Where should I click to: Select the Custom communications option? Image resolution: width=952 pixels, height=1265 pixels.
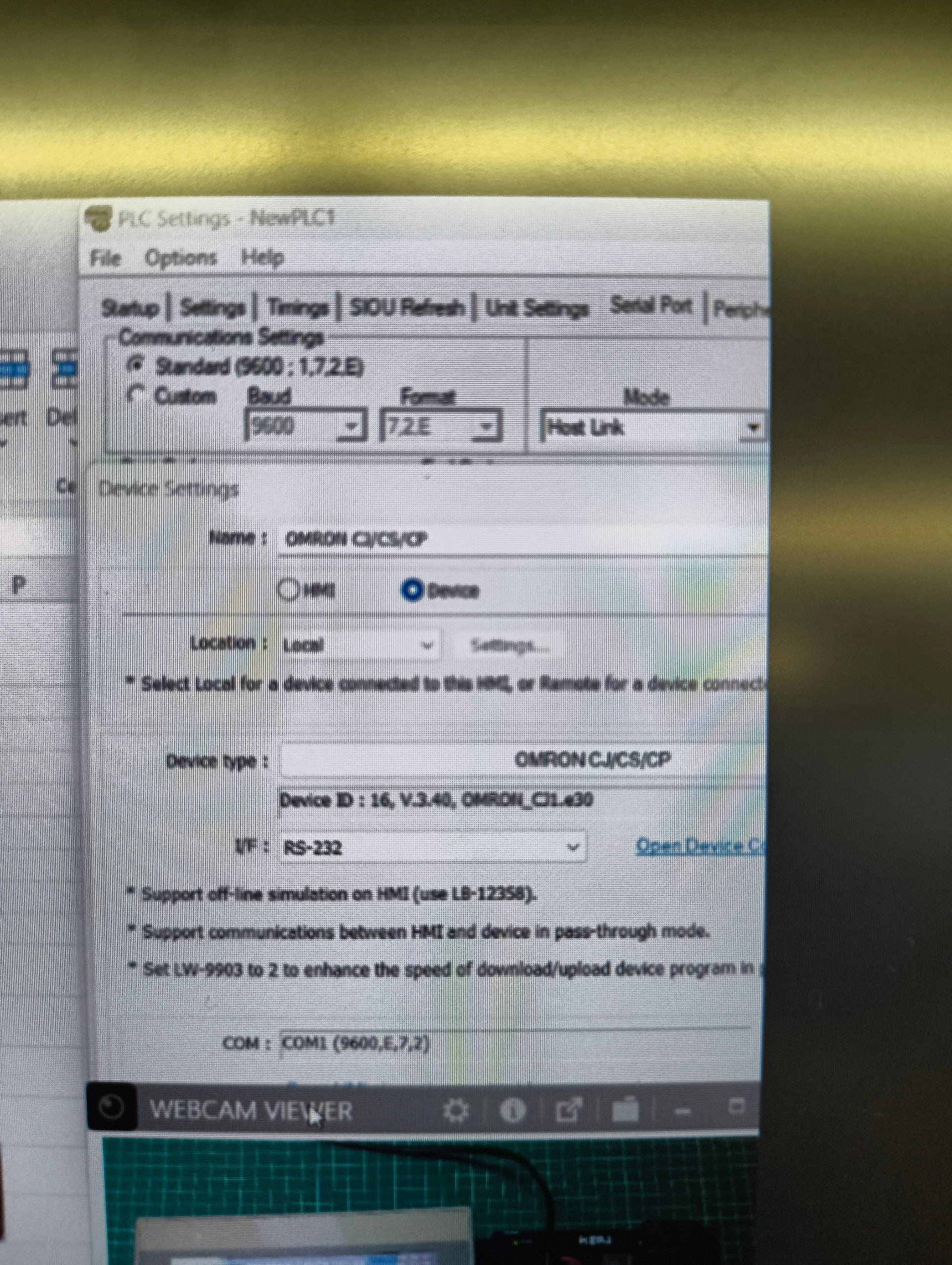(x=137, y=394)
